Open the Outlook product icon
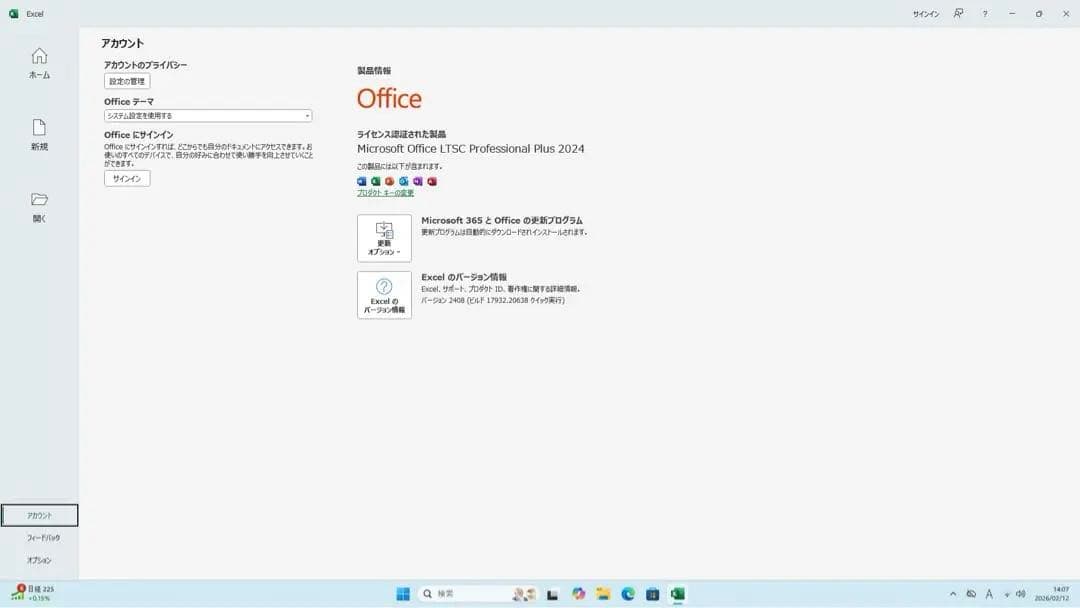The image size is (1080, 608). (x=404, y=180)
